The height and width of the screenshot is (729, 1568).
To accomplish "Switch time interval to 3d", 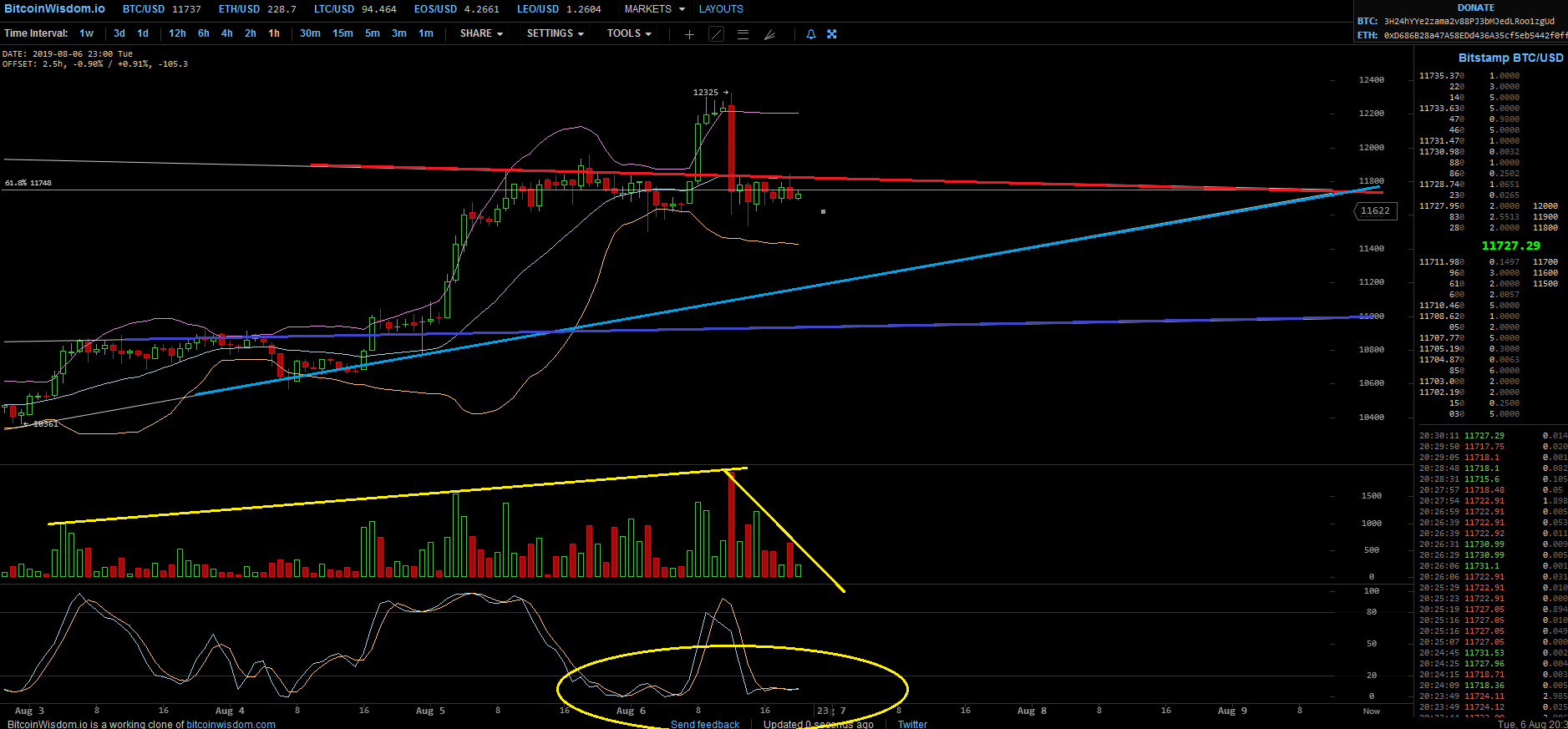I will [x=119, y=33].
